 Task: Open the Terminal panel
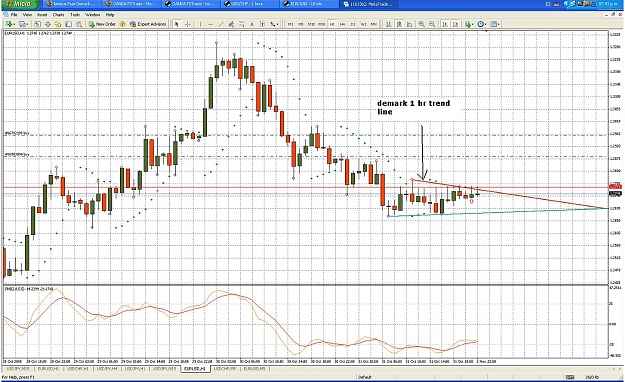click(69, 24)
